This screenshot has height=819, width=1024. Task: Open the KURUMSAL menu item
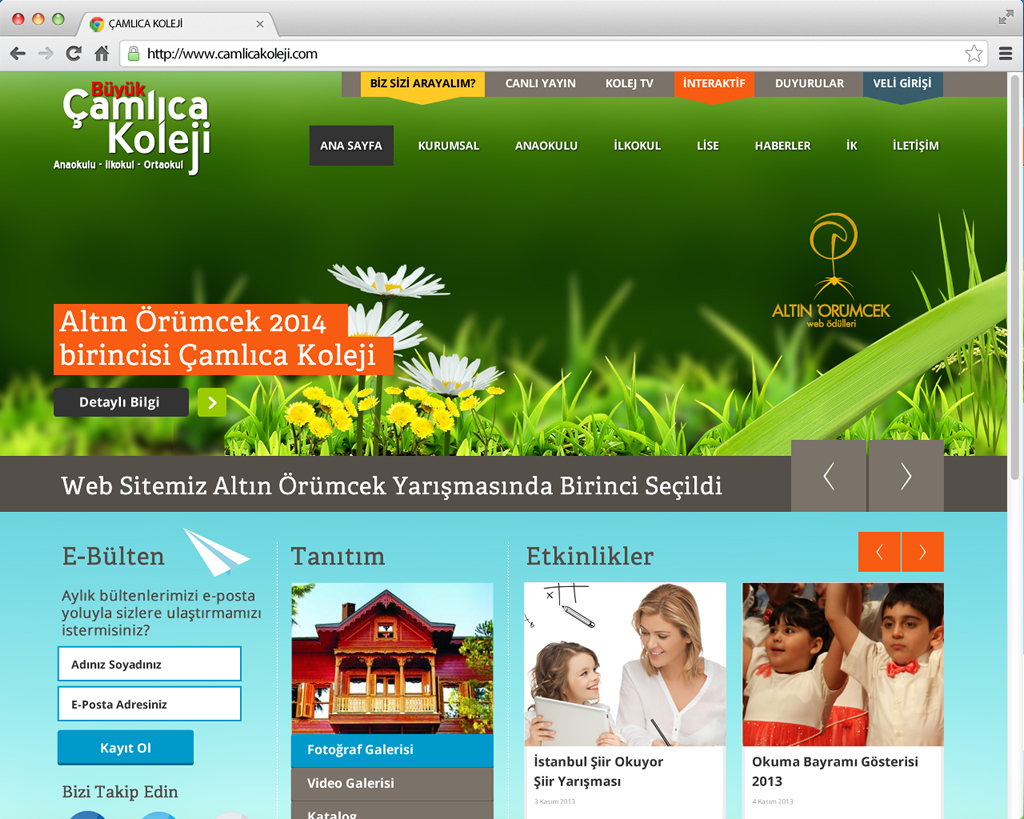449,146
